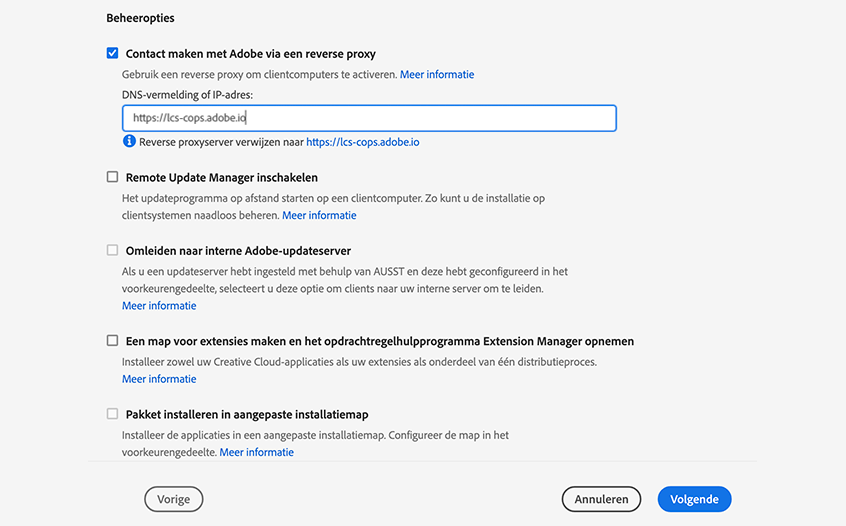Image resolution: width=846 pixels, height=526 pixels.
Task: Open Meer informatie for interne Adobe-updateserver
Action: (159, 306)
